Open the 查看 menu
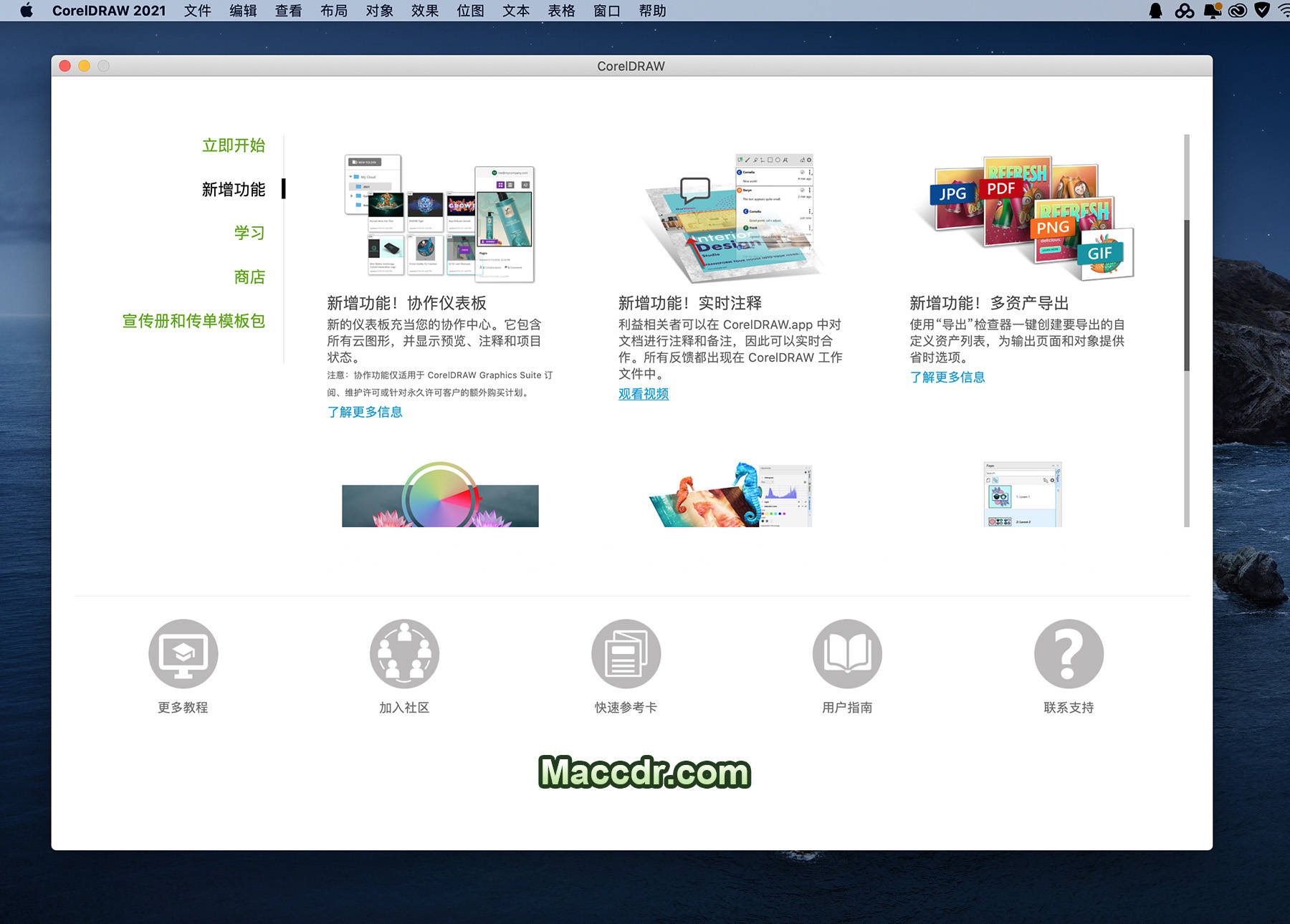The height and width of the screenshot is (924, 1290). point(288,11)
